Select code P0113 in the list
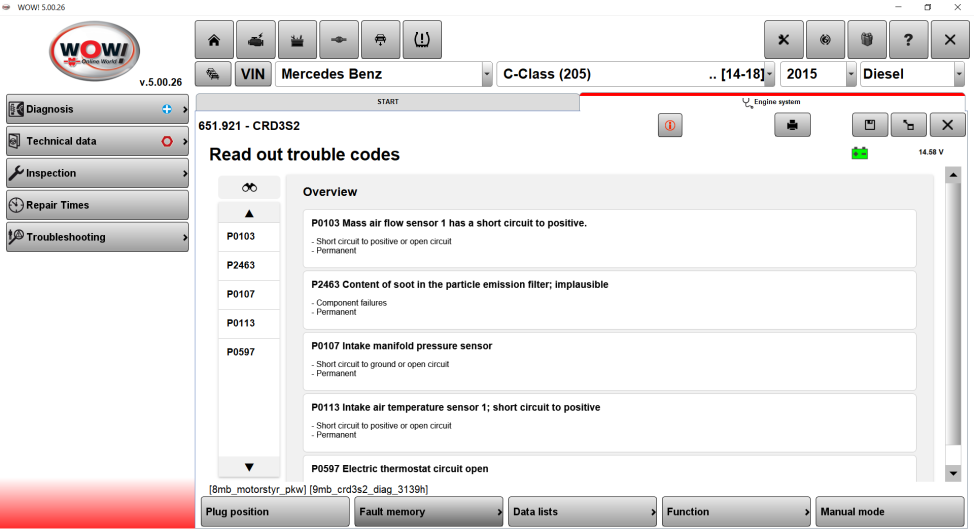Viewport: 974px width, 529px height. coord(249,323)
